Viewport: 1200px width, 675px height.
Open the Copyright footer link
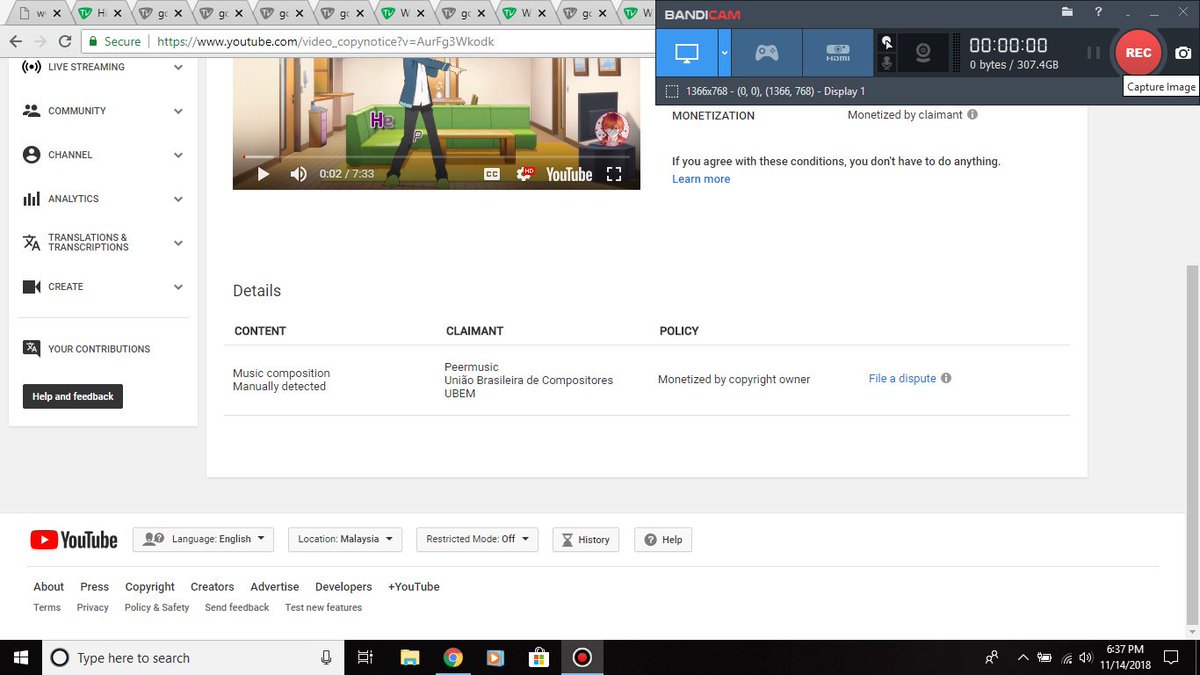[x=150, y=587]
